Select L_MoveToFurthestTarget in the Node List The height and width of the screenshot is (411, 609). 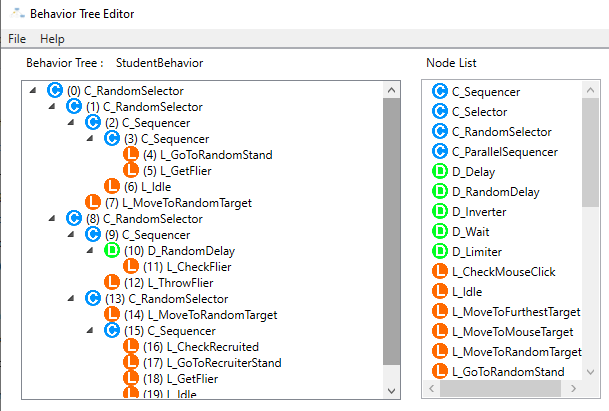point(516,312)
